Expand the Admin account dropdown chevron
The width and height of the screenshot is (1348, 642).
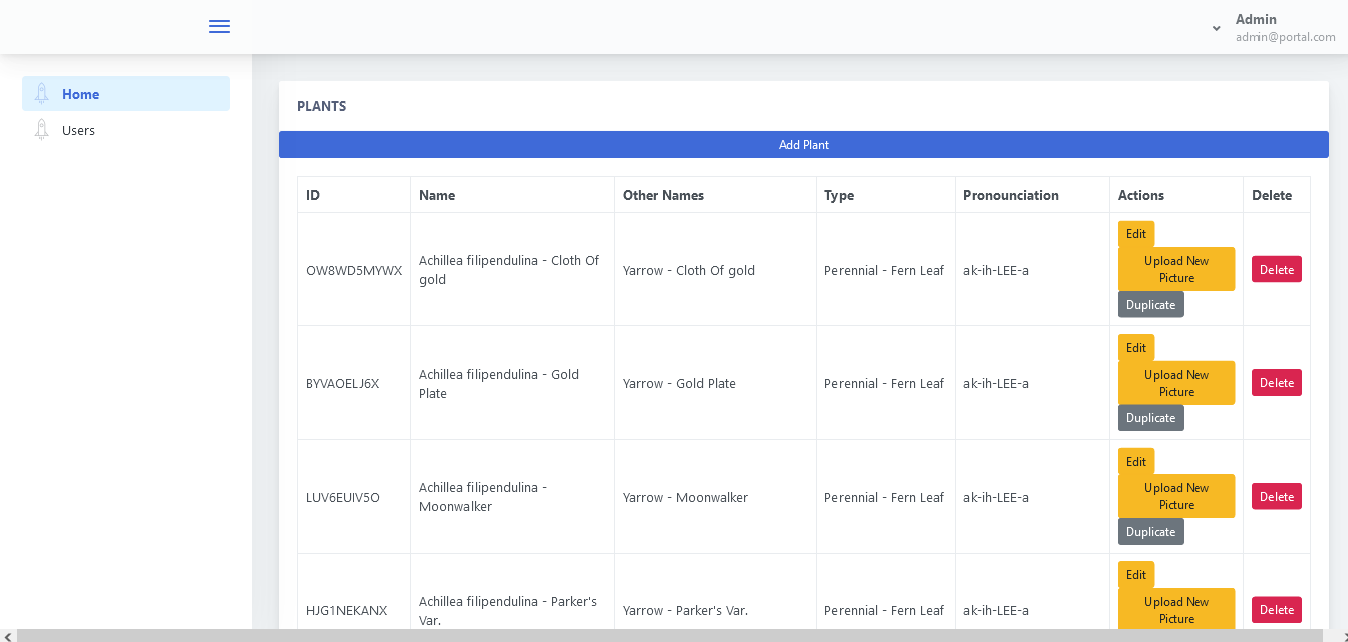point(1216,28)
